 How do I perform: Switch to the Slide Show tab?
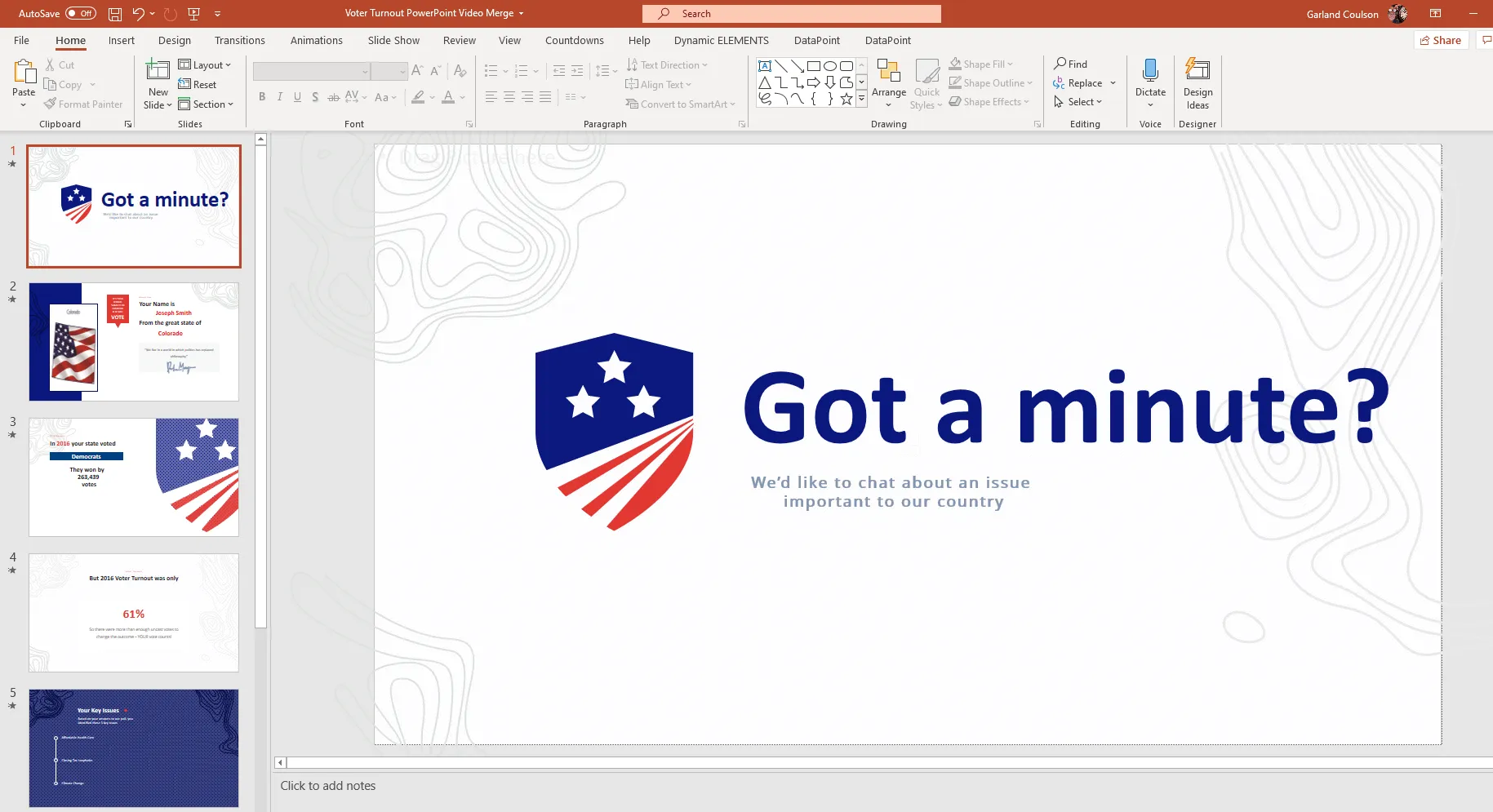coord(393,41)
